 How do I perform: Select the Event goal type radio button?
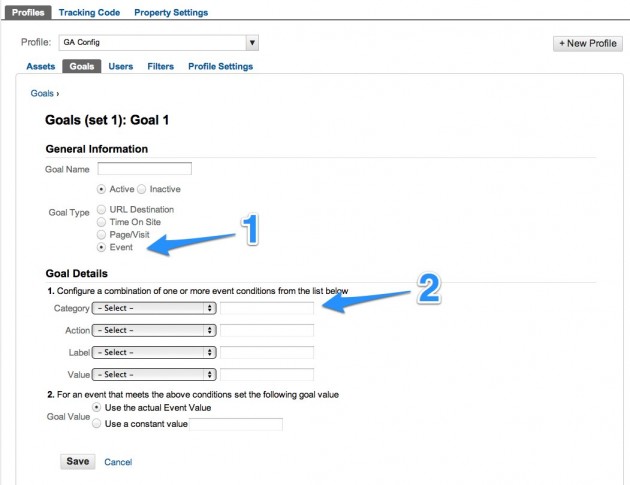[x=101, y=247]
